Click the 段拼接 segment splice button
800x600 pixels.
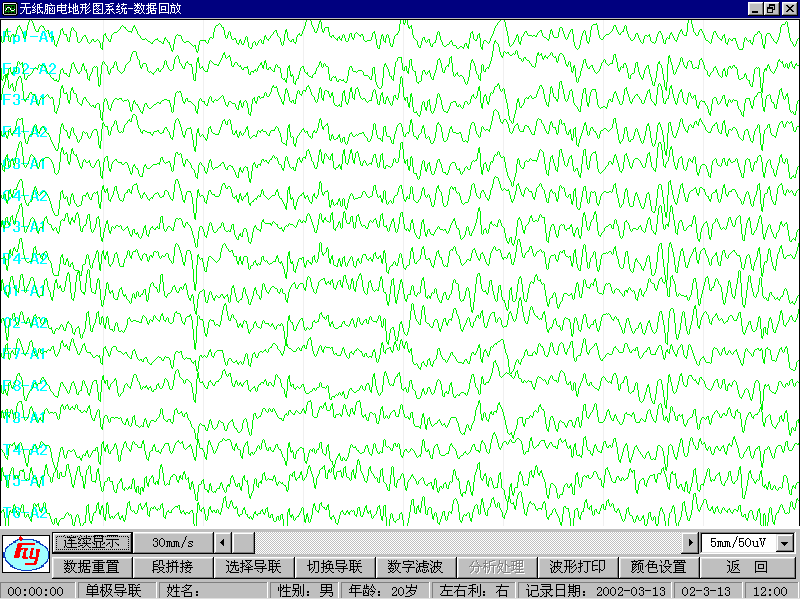tap(173, 566)
